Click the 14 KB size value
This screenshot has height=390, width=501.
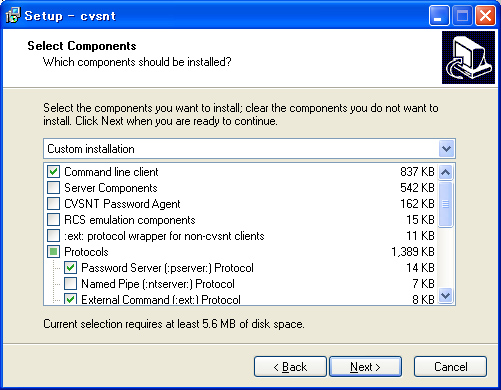pos(420,268)
